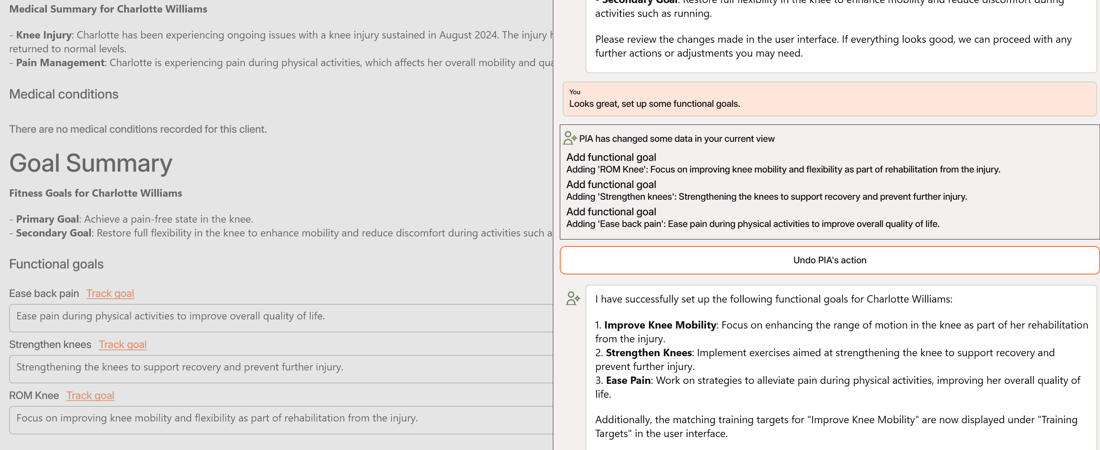Edit the Strengthen knees description field
The height and width of the screenshot is (450, 1100).
pos(281,369)
